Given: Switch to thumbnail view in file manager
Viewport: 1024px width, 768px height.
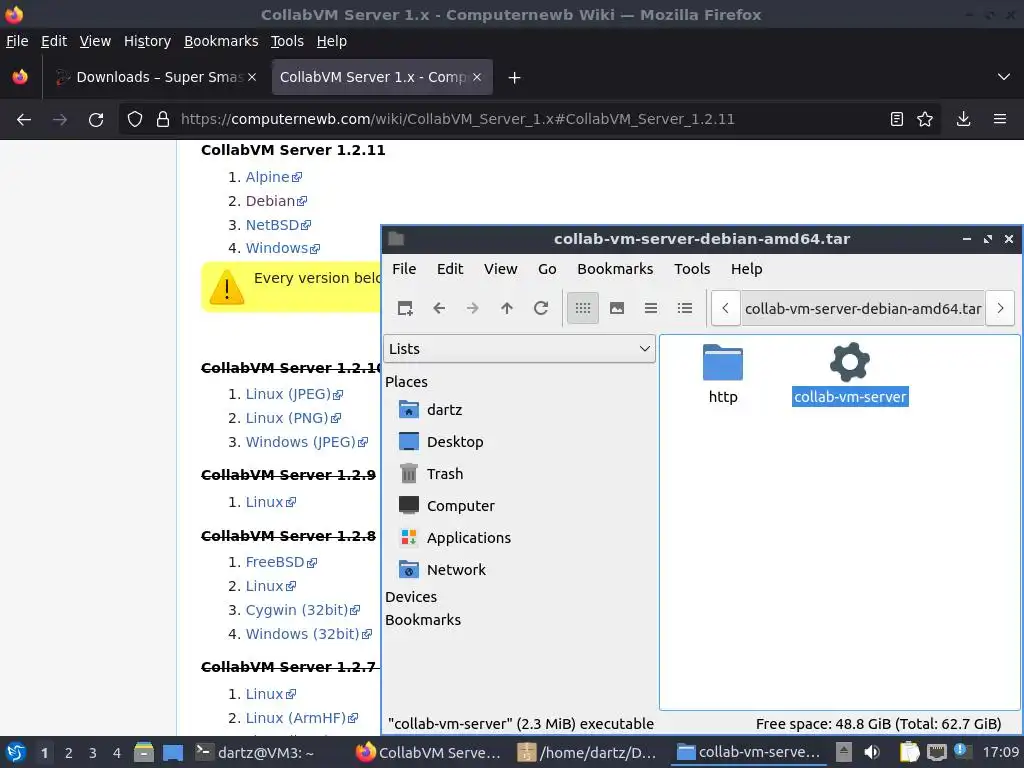Looking at the screenshot, I should pos(616,308).
